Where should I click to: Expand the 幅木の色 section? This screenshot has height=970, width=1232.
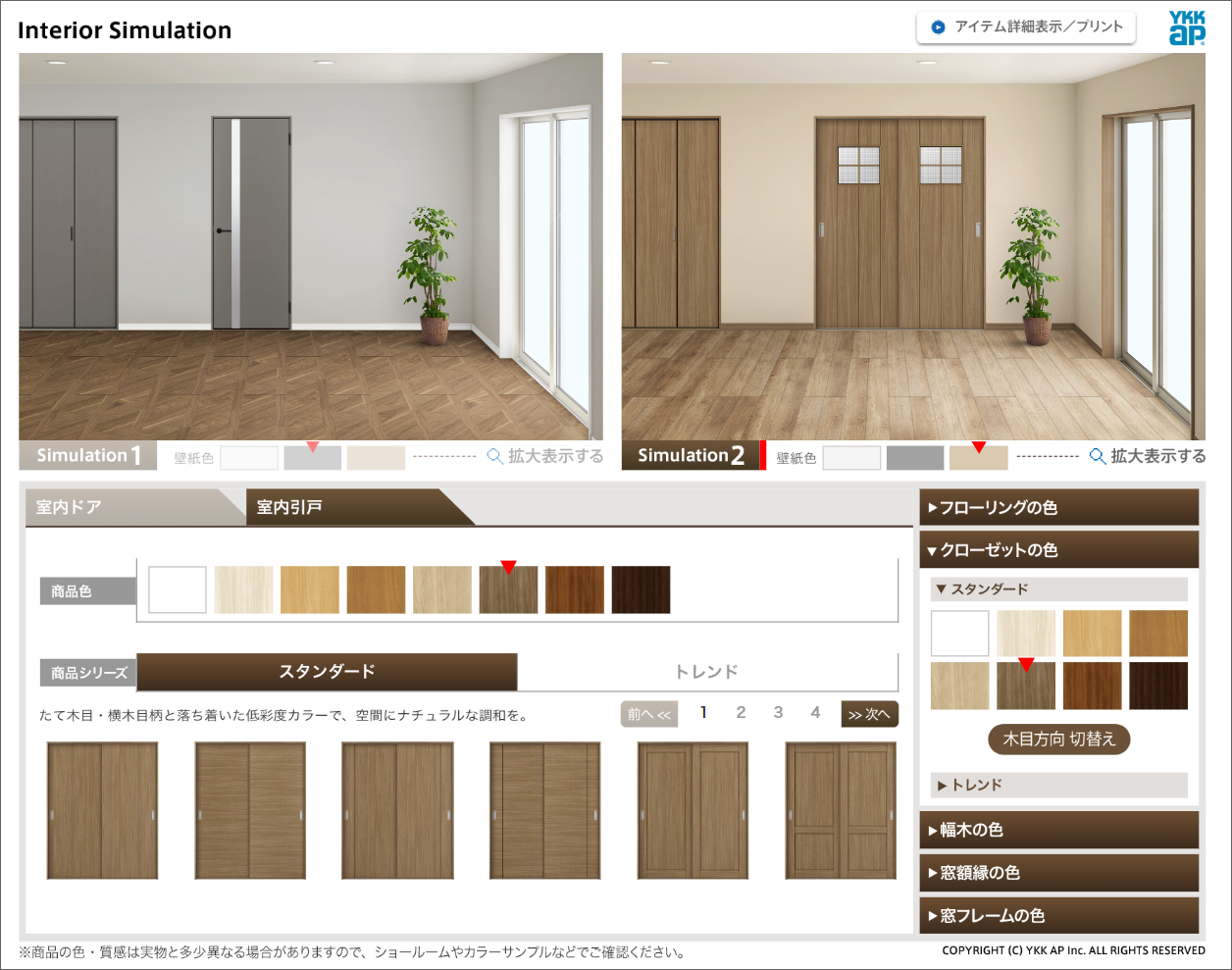1058,830
